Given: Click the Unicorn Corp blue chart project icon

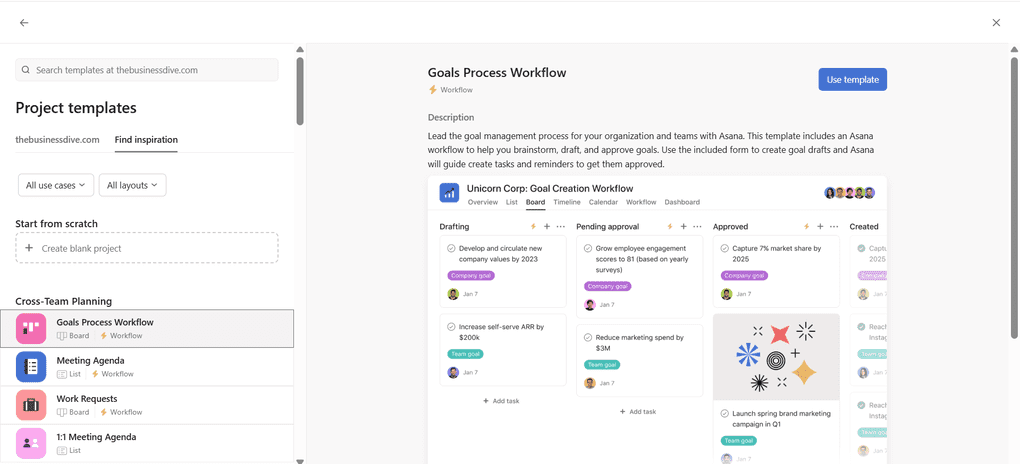Looking at the screenshot, I should (x=450, y=193).
